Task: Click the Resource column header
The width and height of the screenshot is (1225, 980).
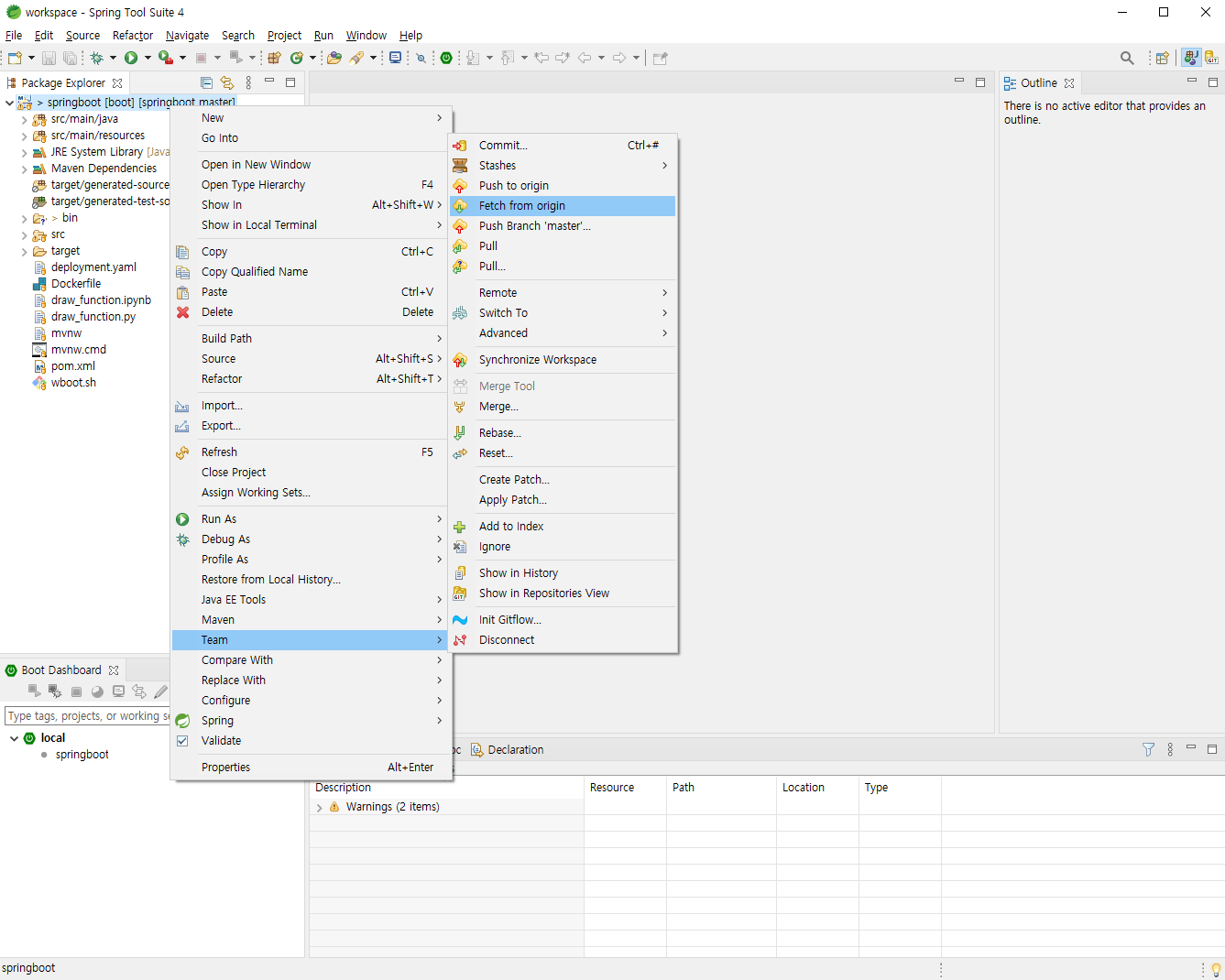Action: 625,788
